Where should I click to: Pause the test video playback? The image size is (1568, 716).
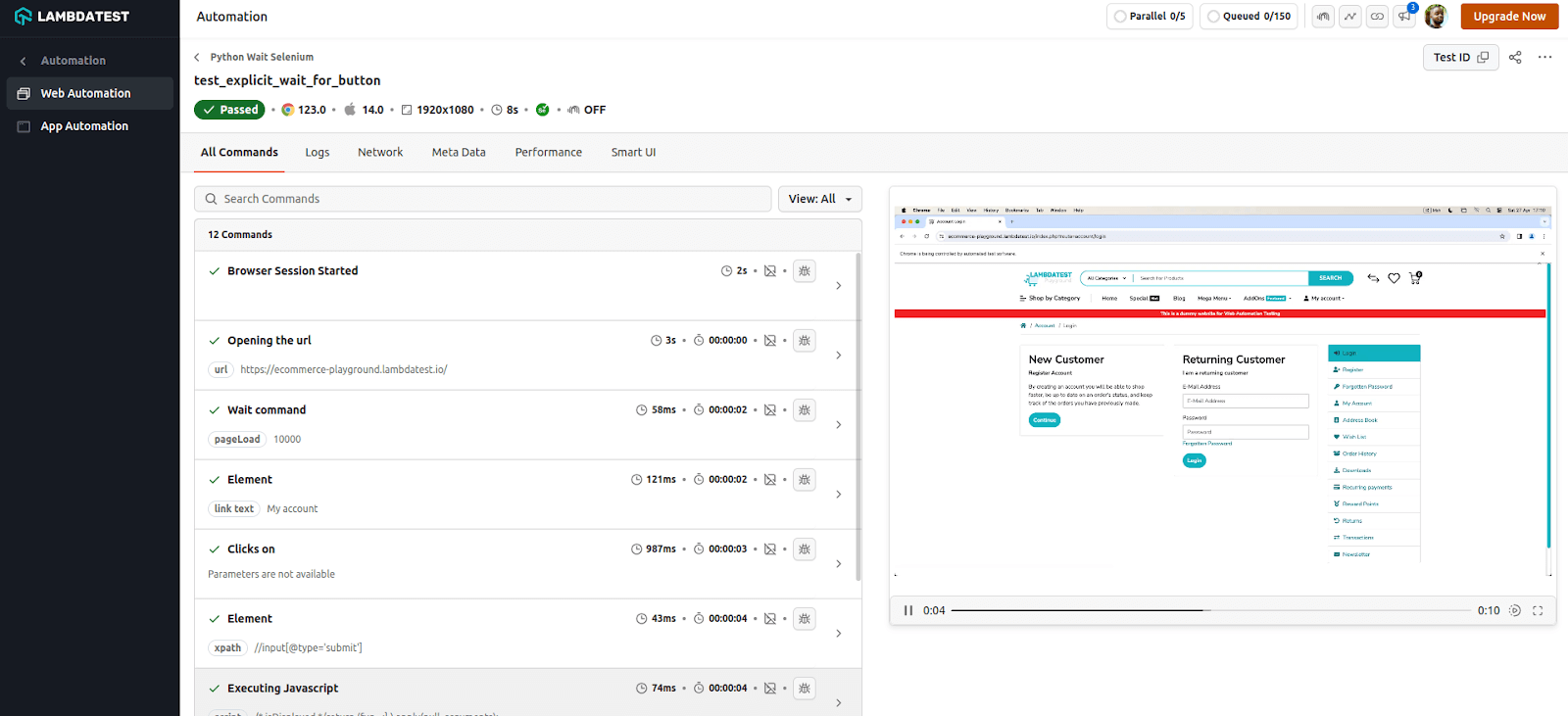(908, 610)
